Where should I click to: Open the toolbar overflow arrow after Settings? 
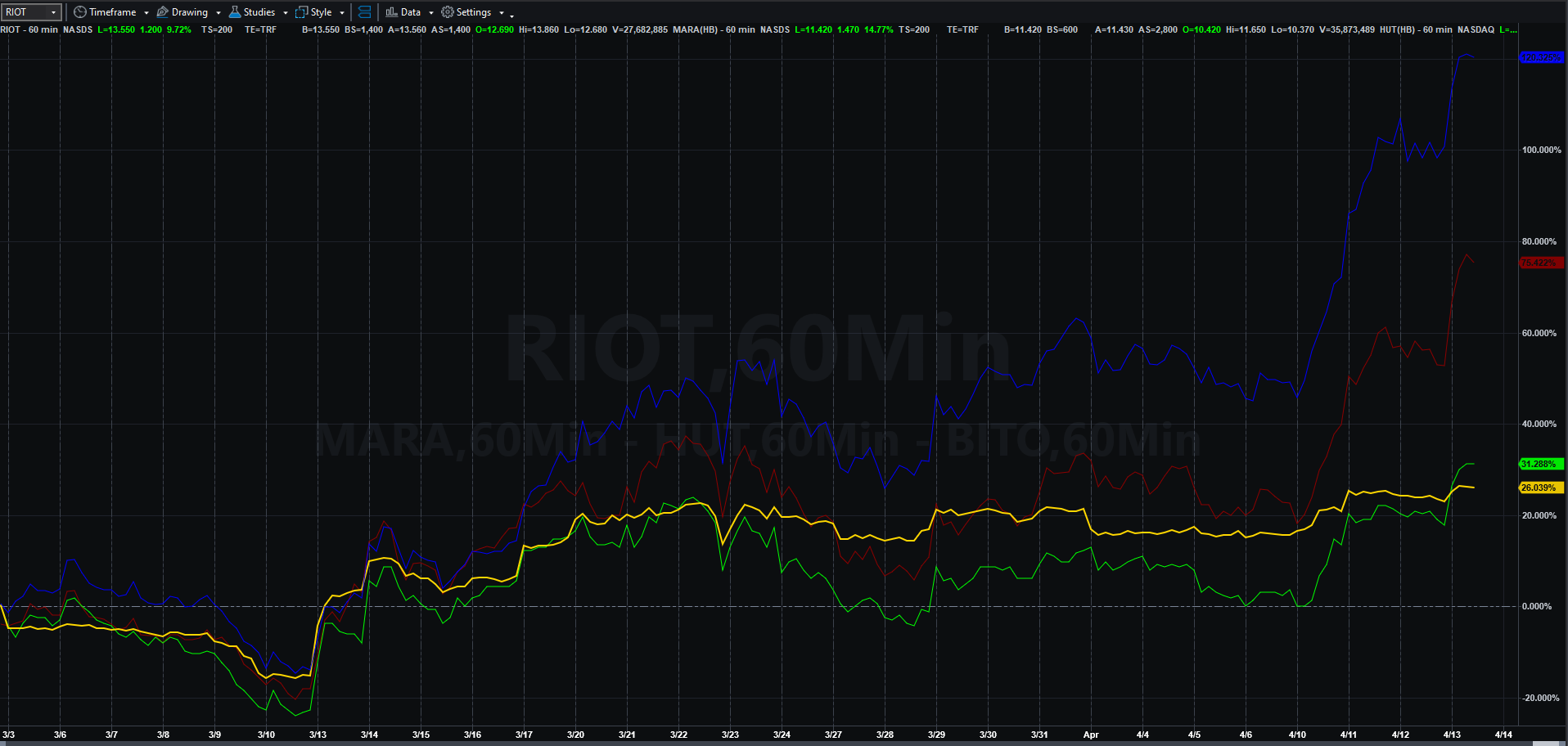click(x=512, y=15)
